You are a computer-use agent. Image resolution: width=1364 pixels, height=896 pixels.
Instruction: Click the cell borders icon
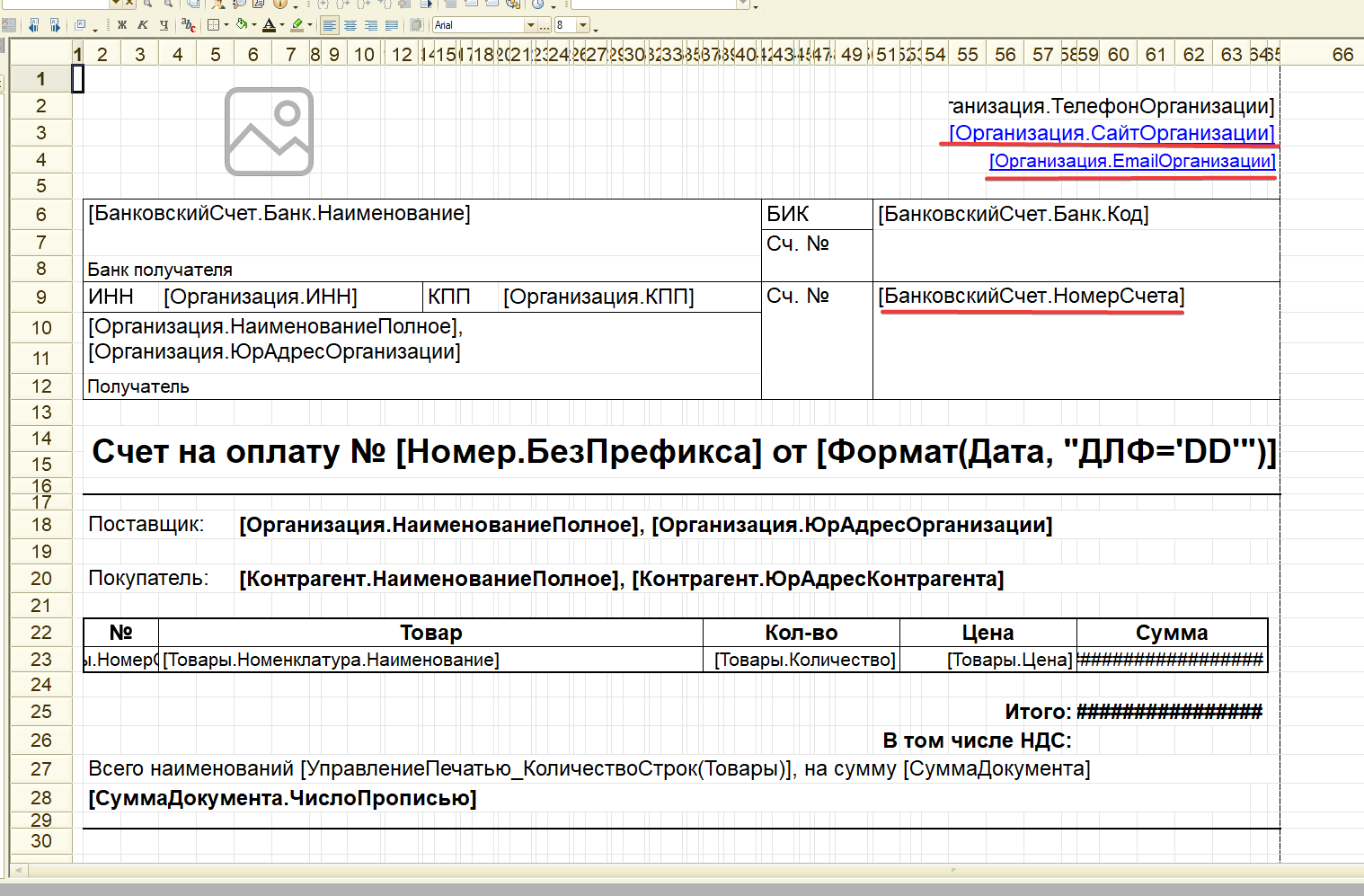point(214,25)
